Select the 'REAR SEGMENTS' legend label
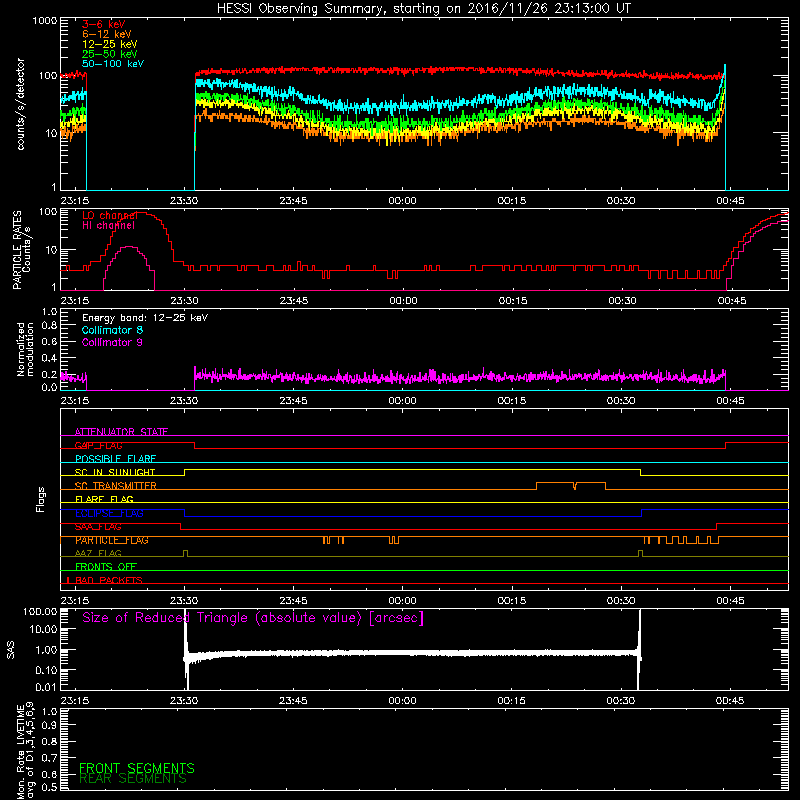The image size is (800, 800). coord(133,779)
